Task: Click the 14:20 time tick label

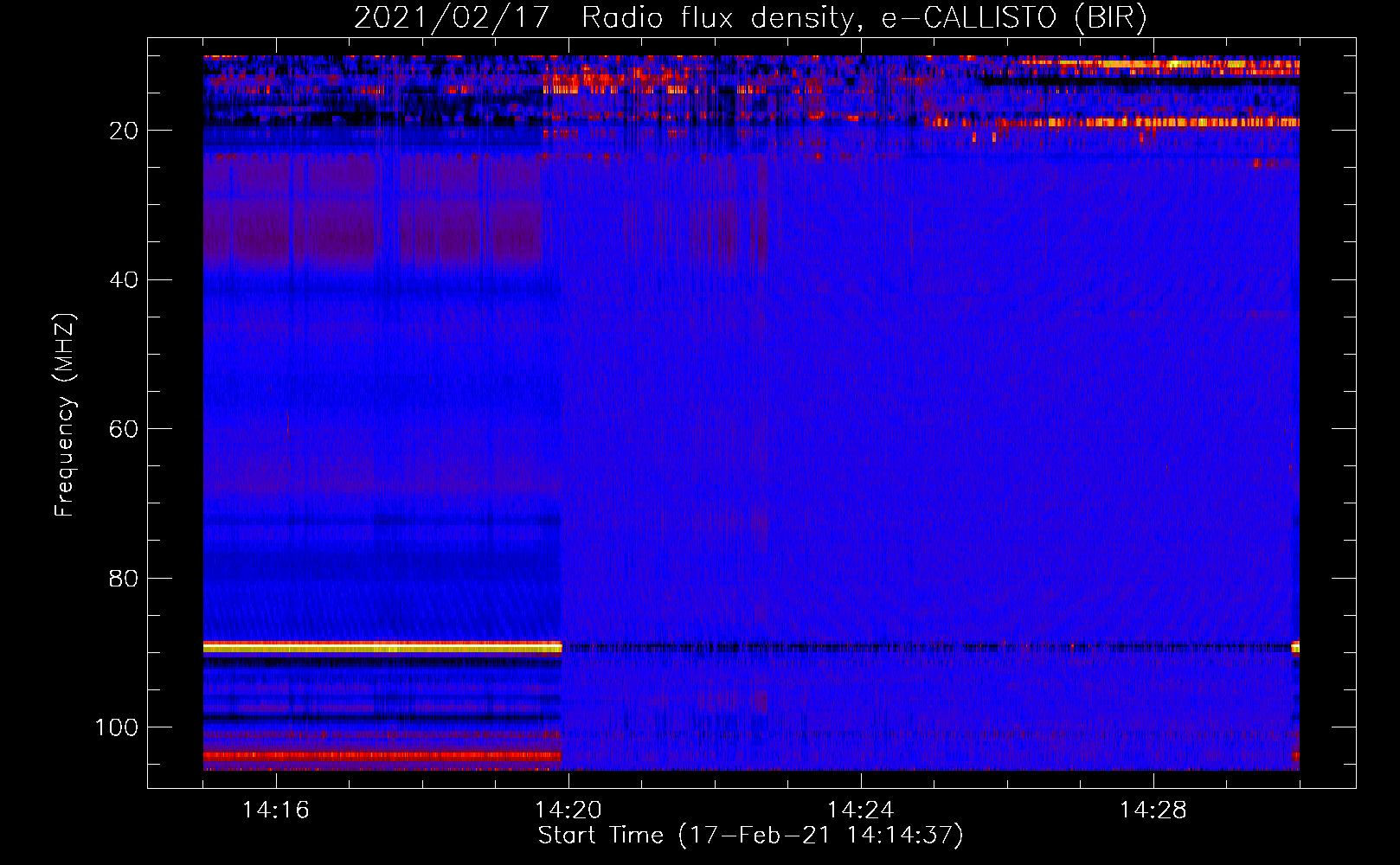Action: click(568, 811)
